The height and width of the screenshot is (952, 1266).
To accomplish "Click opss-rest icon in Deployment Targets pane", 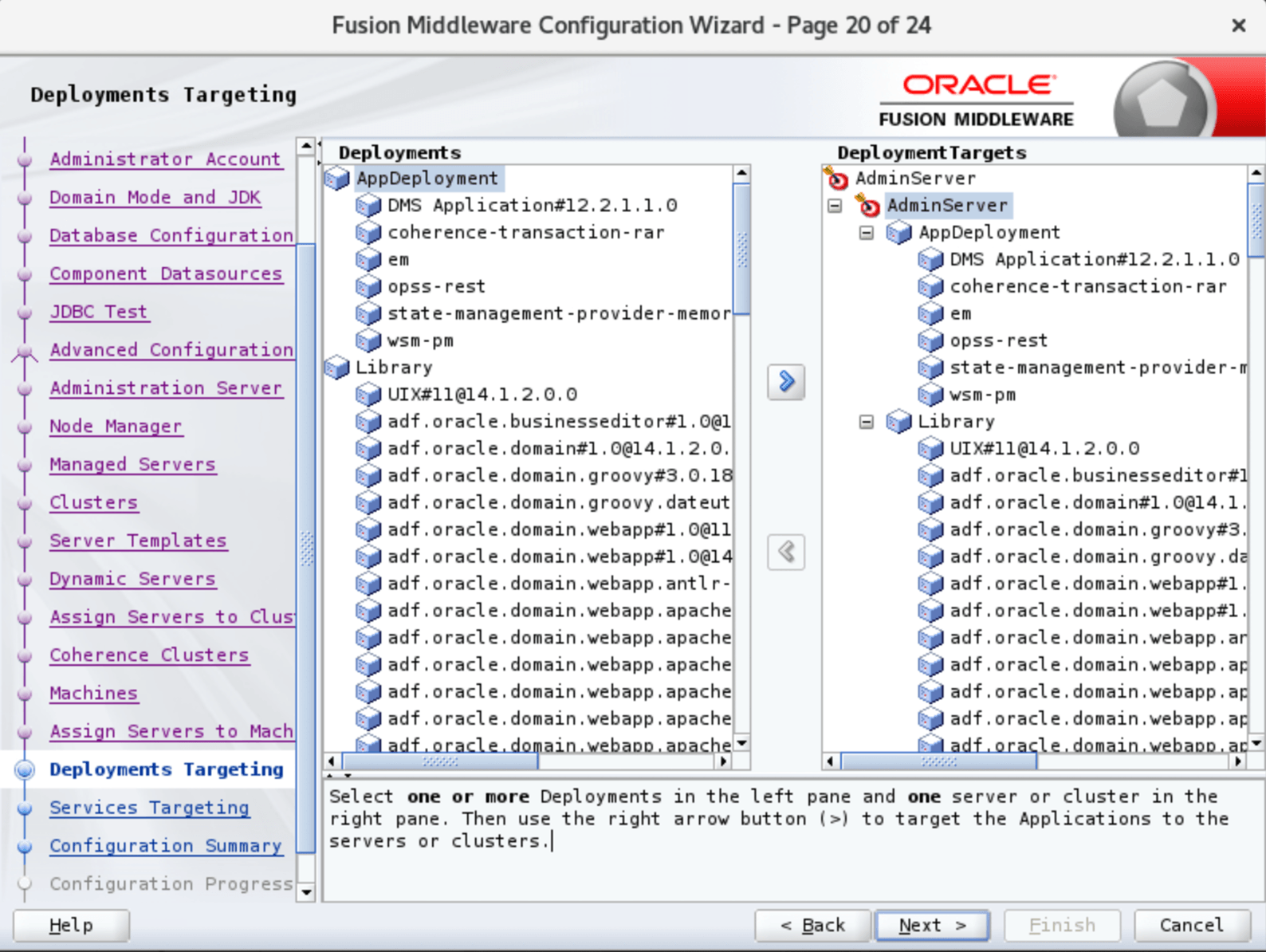I will tap(930, 341).
